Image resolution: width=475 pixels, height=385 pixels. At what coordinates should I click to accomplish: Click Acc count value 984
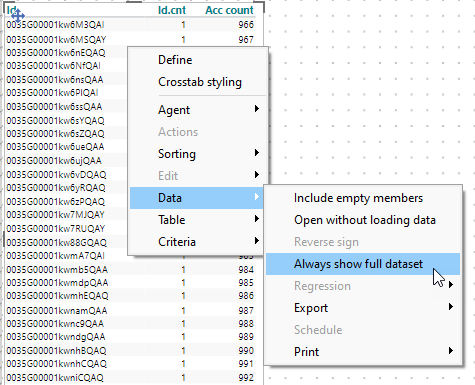click(246, 269)
